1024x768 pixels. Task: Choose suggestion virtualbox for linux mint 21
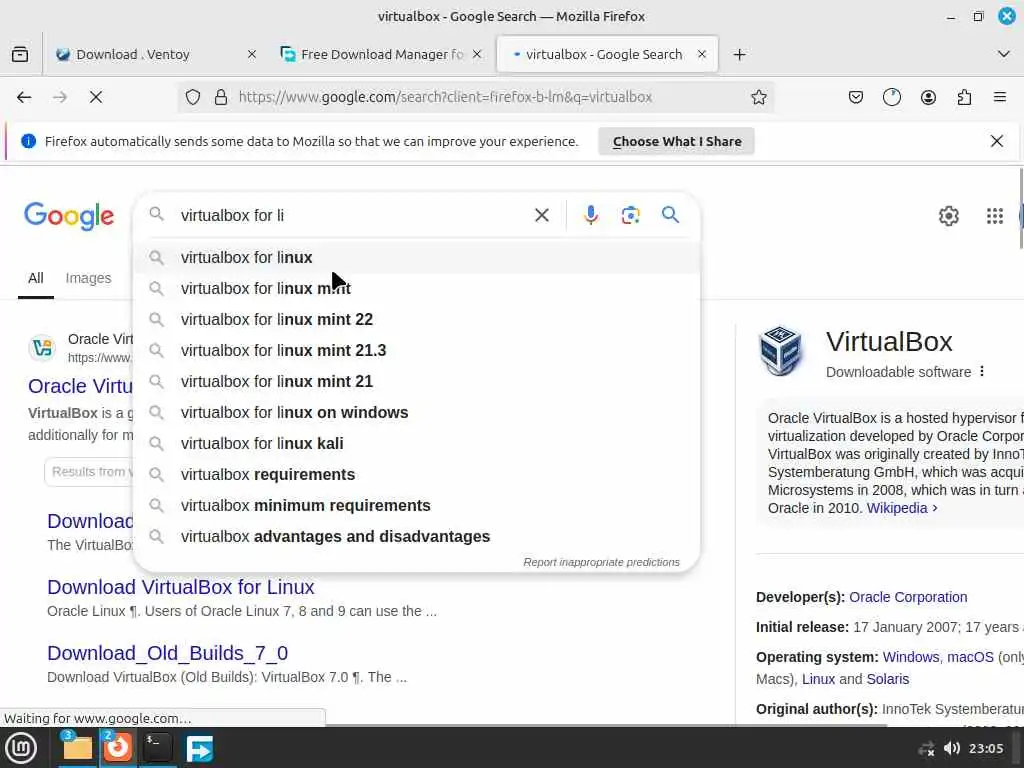point(417,381)
